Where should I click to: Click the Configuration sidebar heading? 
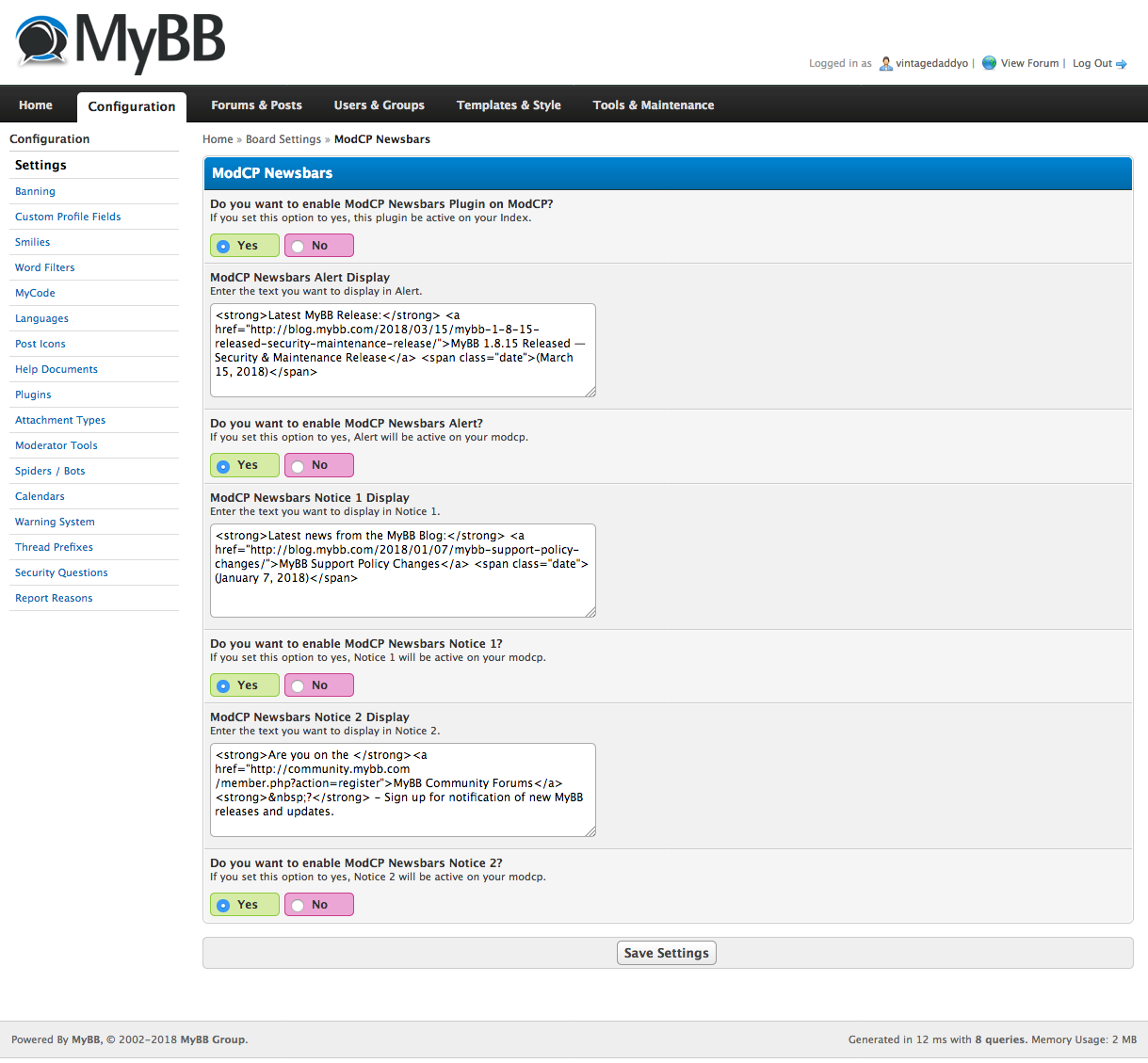(x=50, y=138)
